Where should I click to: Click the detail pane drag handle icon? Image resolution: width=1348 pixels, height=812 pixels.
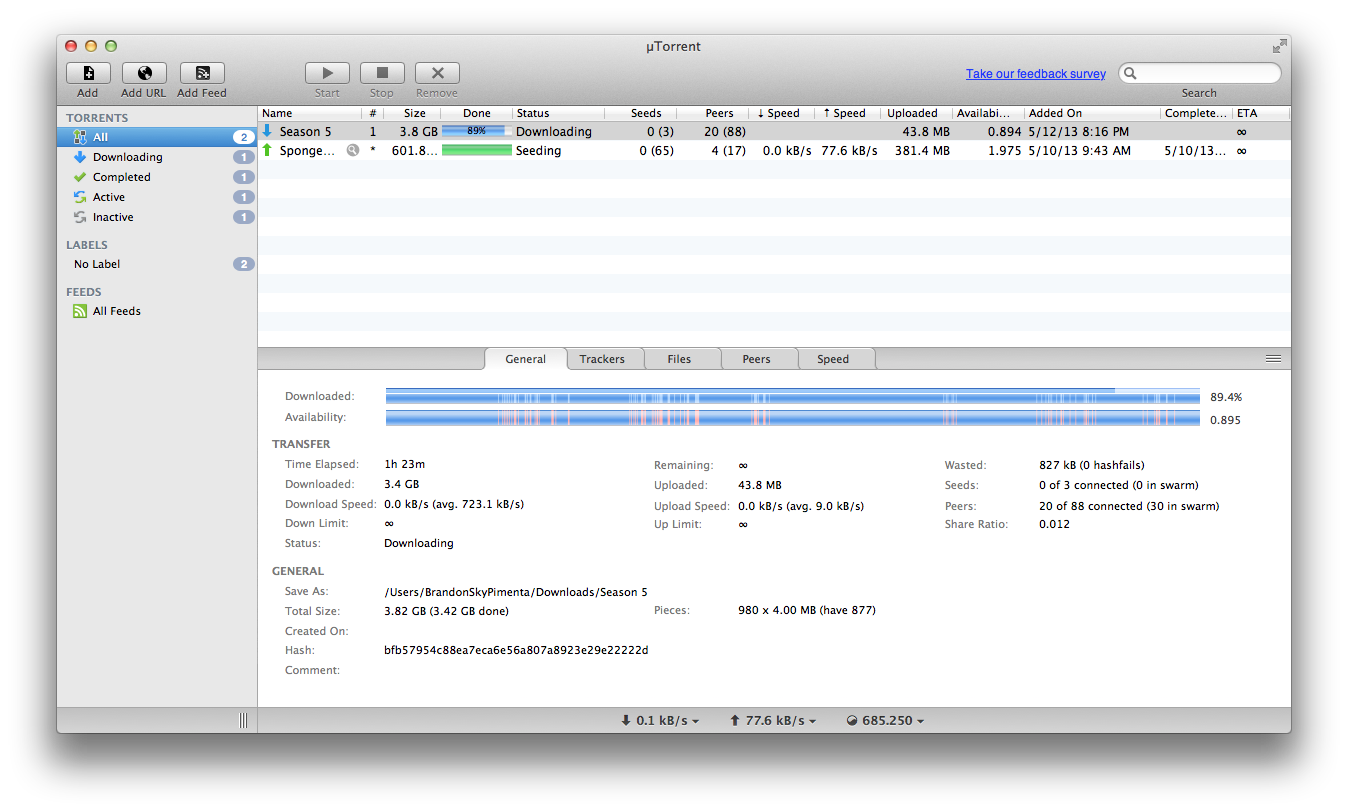pyautogui.click(x=1273, y=358)
